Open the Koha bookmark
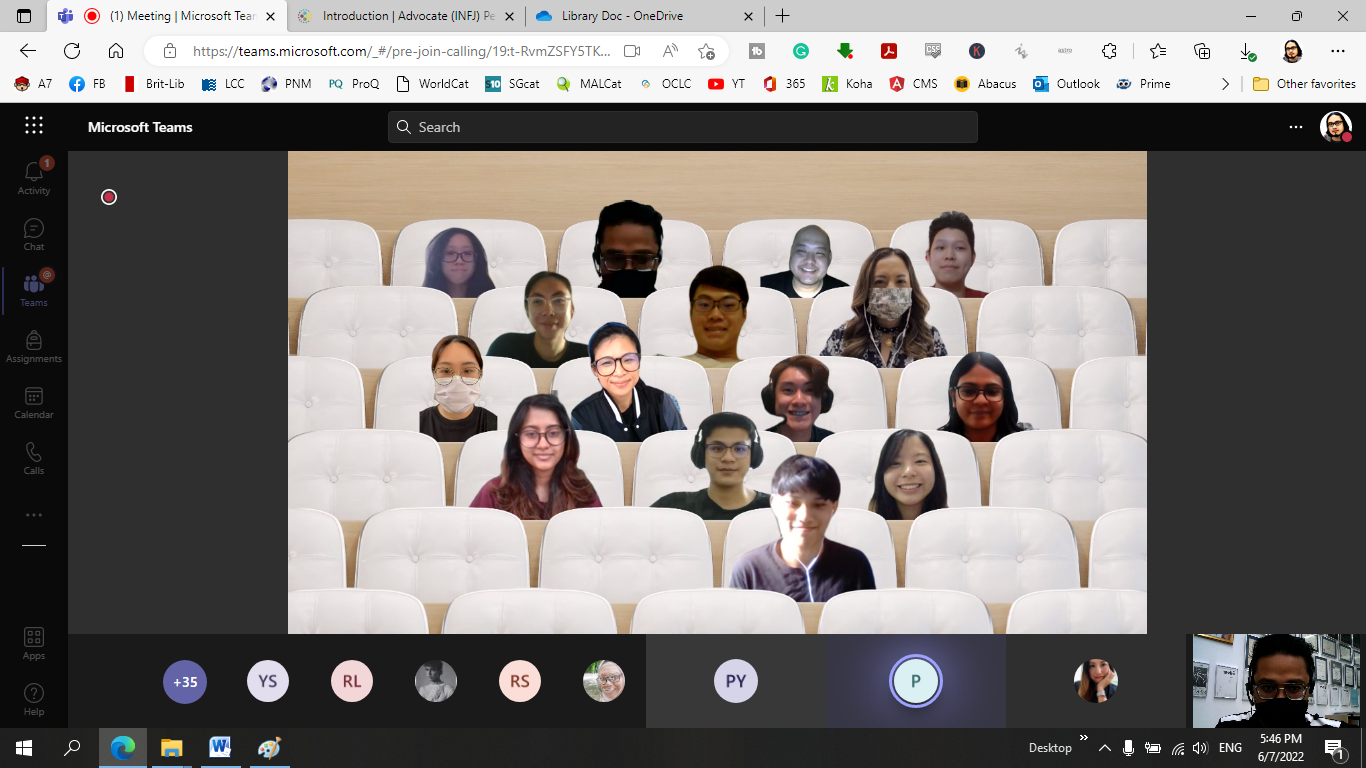The width and height of the screenshot is (1366, 768). tap(847, 84)
